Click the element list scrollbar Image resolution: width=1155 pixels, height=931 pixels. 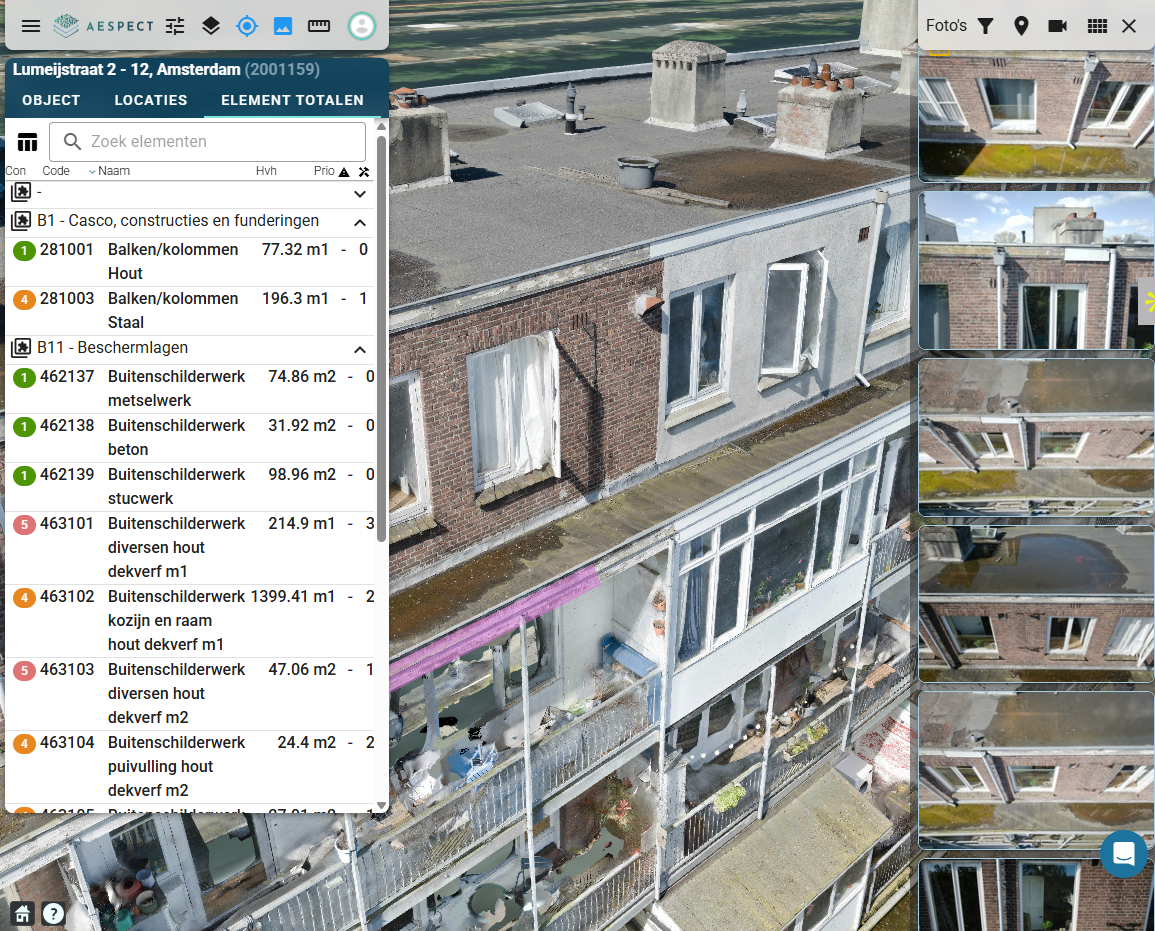click(x=382, y=339)
